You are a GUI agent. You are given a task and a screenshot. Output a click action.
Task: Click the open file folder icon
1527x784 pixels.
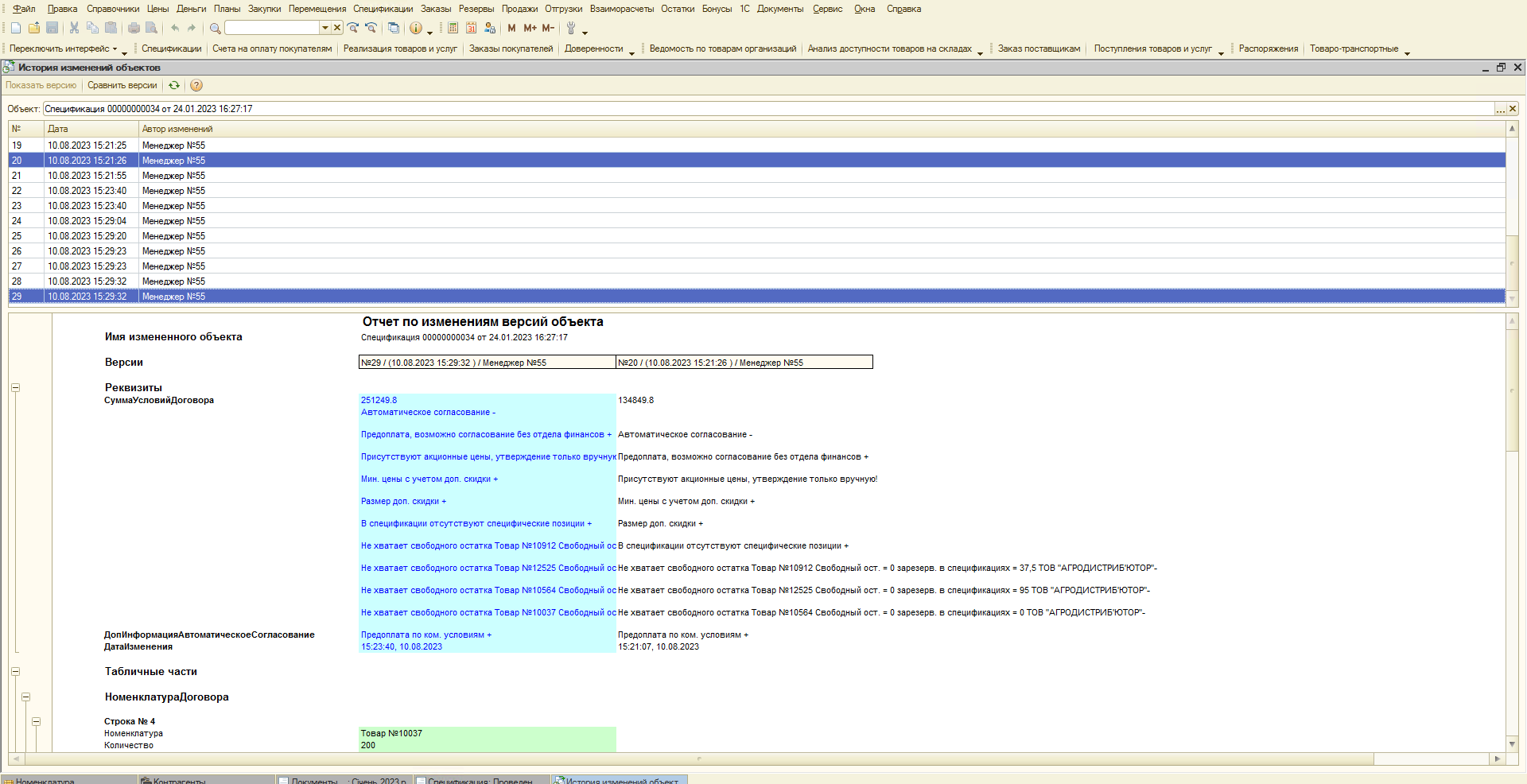[34, 28]
